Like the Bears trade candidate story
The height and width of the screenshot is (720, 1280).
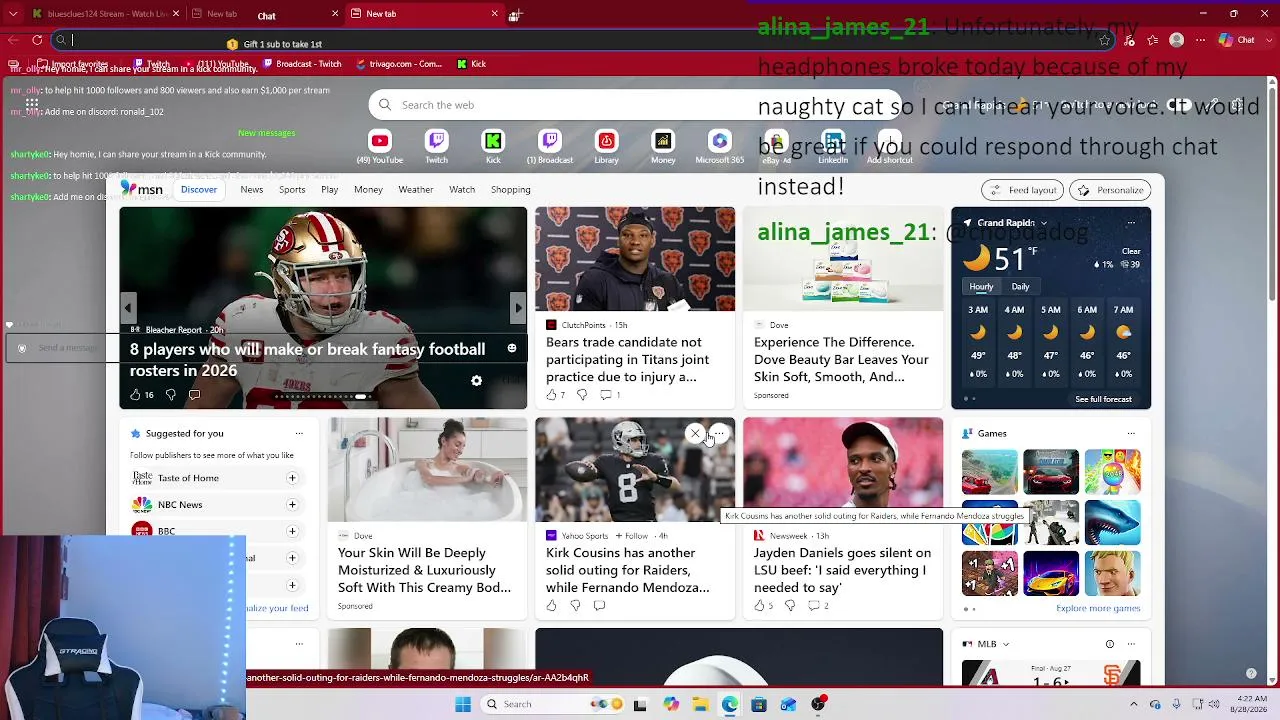click(x=555, y=395)
